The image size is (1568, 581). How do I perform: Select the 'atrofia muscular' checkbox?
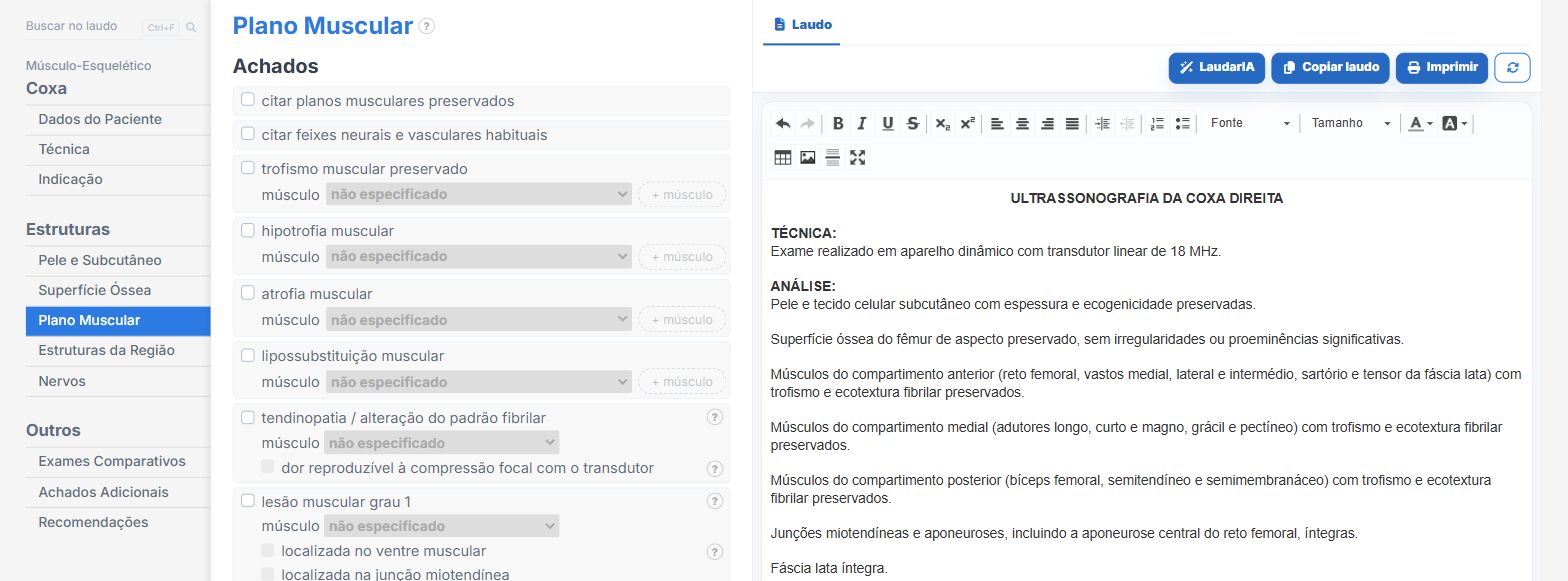[x=248, y=293]
